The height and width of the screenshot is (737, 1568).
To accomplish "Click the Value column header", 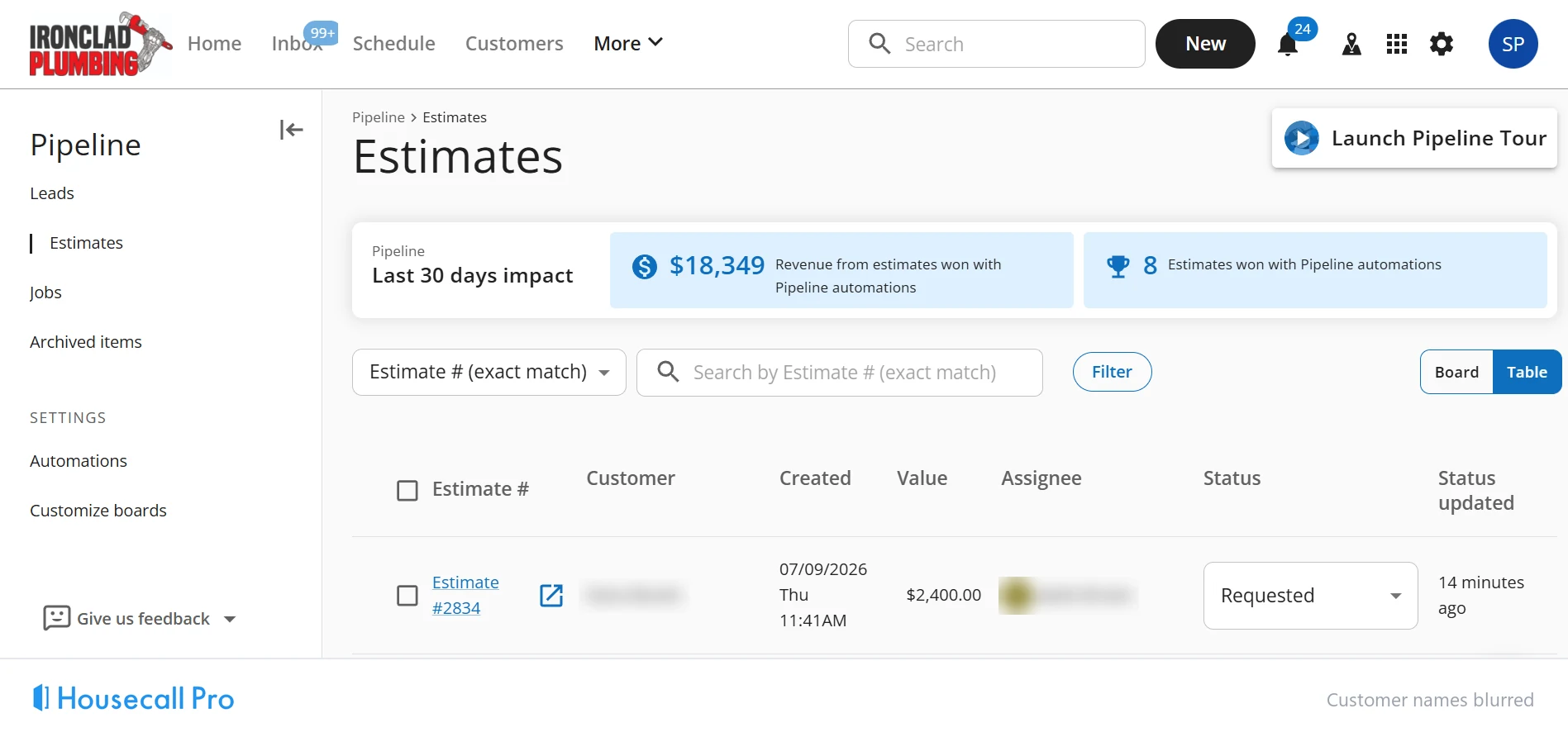I will point(922,478).
